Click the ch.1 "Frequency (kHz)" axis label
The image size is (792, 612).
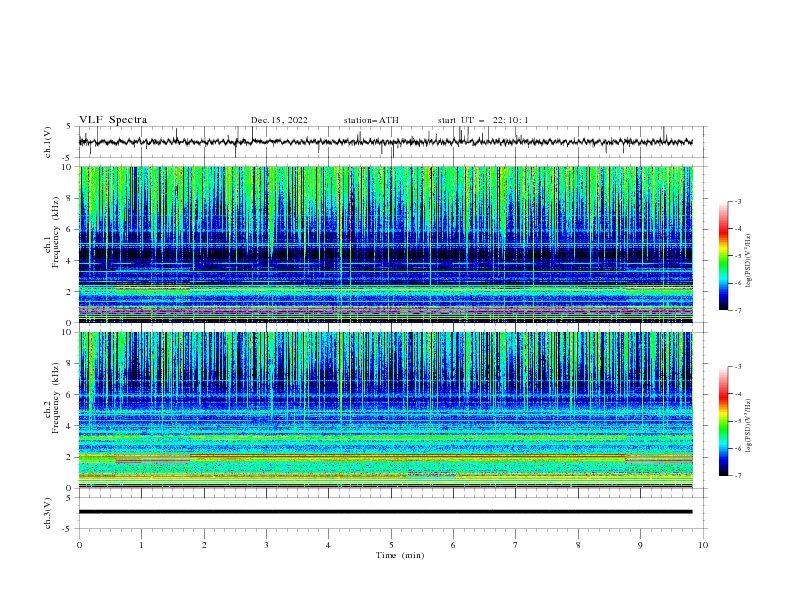point(55,232)
